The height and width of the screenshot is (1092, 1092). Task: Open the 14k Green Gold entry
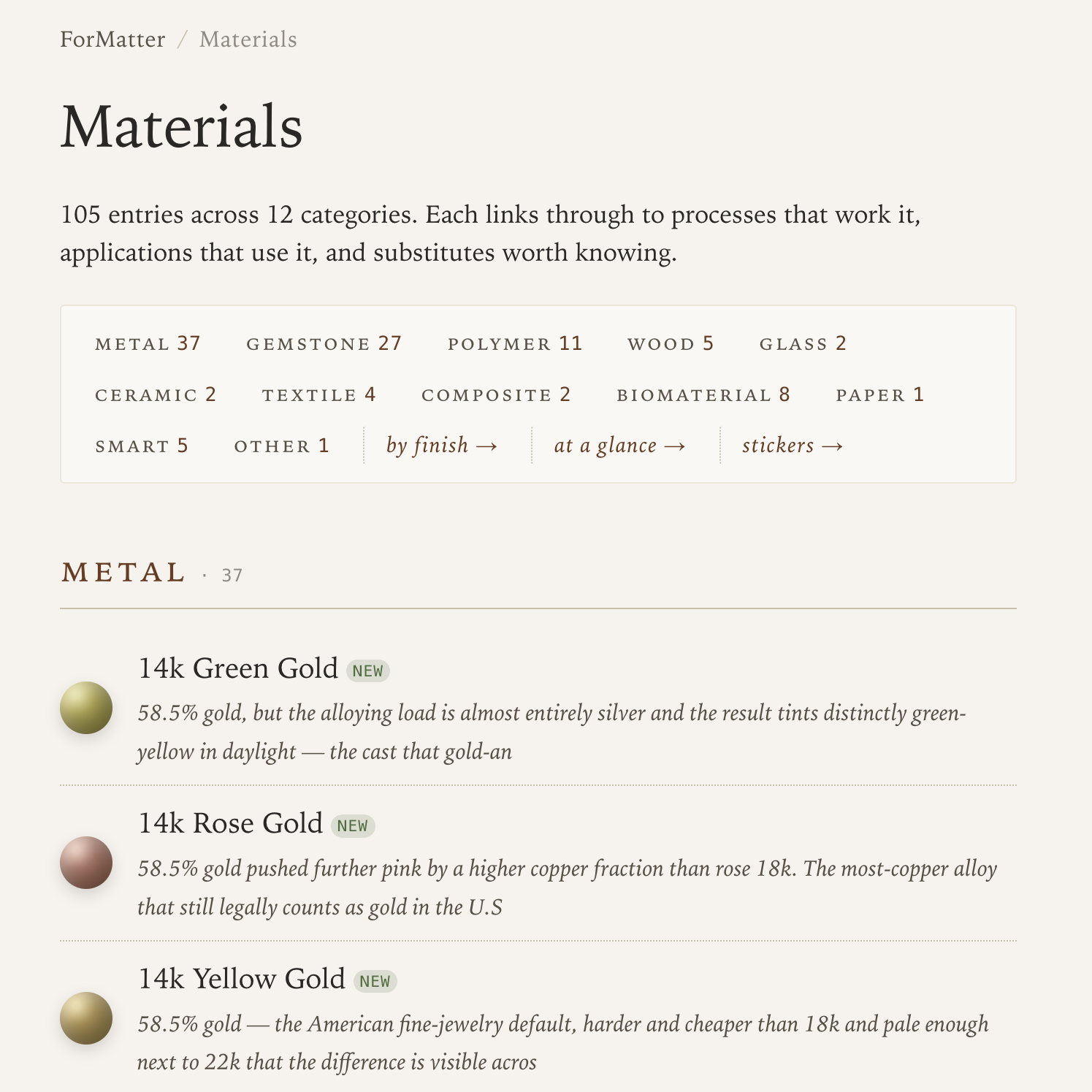point(235,668)
